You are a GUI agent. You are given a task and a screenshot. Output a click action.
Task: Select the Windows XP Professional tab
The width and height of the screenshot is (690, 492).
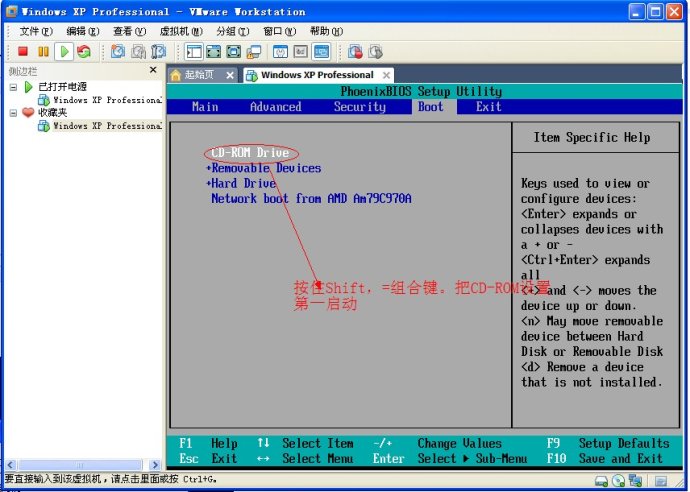click(317, 75)
